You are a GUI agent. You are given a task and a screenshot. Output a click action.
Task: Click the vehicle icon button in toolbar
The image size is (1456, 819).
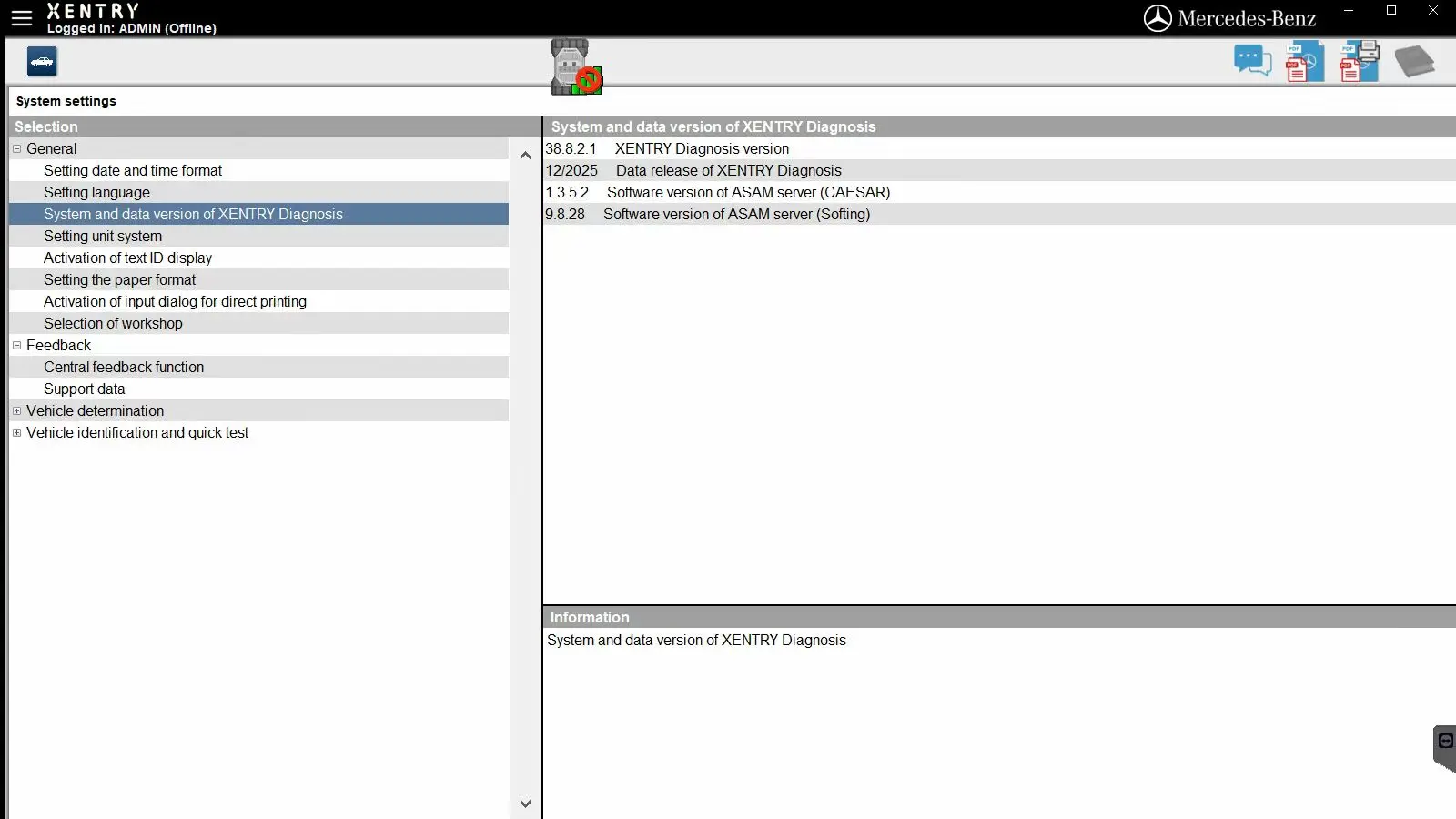tap(42, 62)
